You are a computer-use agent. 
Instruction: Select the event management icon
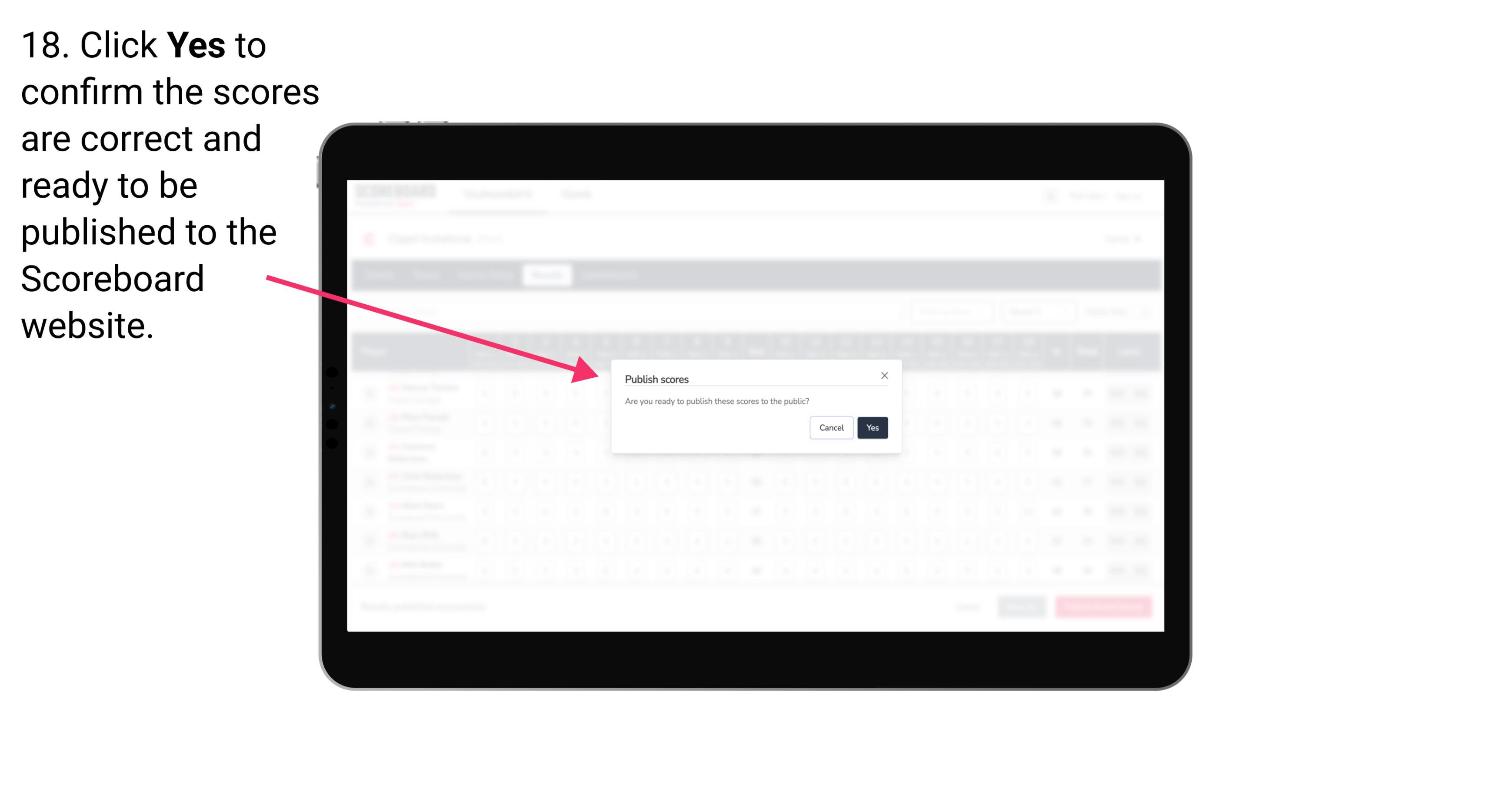click(x=378, y=240)
